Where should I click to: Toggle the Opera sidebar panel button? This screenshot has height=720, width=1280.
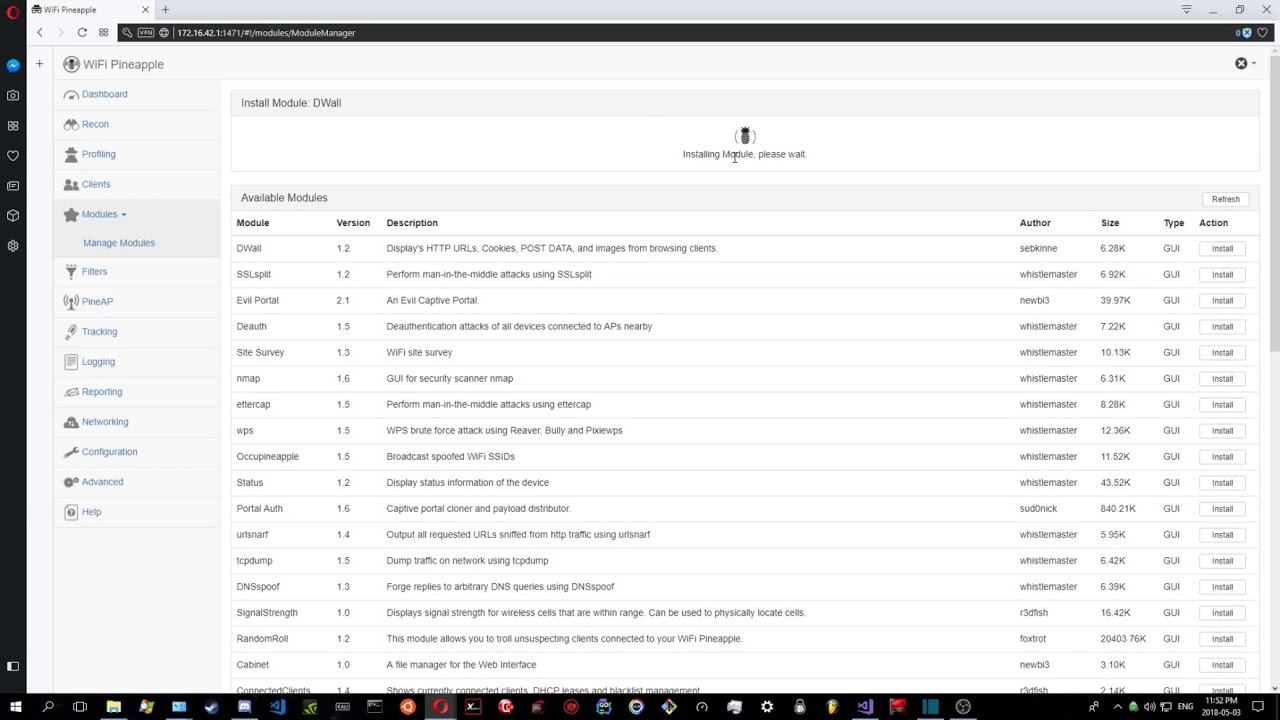pyautogui.click(x=13, y=666)
